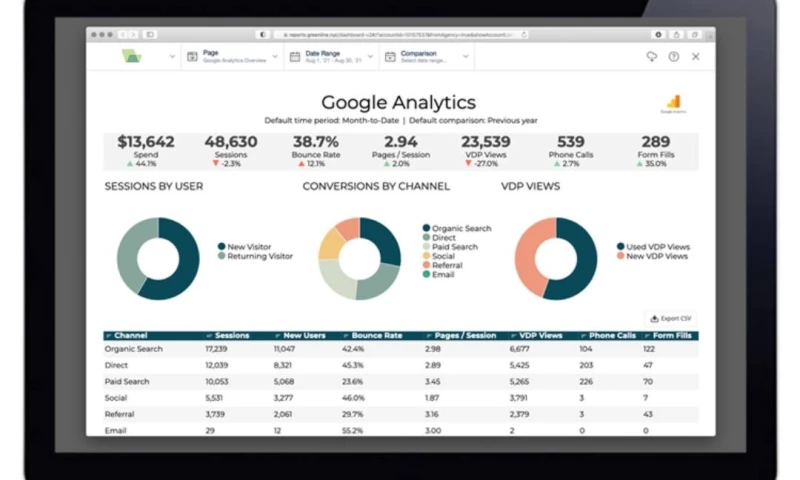This screenshot has height=480, width=800.
Task: Click the Conversions by Channel donut chart
Action: pos(360,259)
